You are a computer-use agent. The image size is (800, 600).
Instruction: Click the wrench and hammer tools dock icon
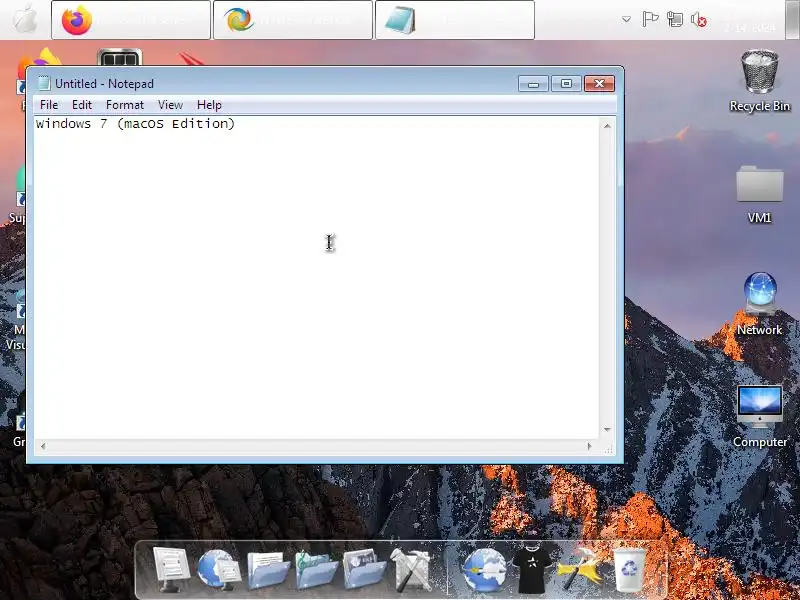(411, 569)
